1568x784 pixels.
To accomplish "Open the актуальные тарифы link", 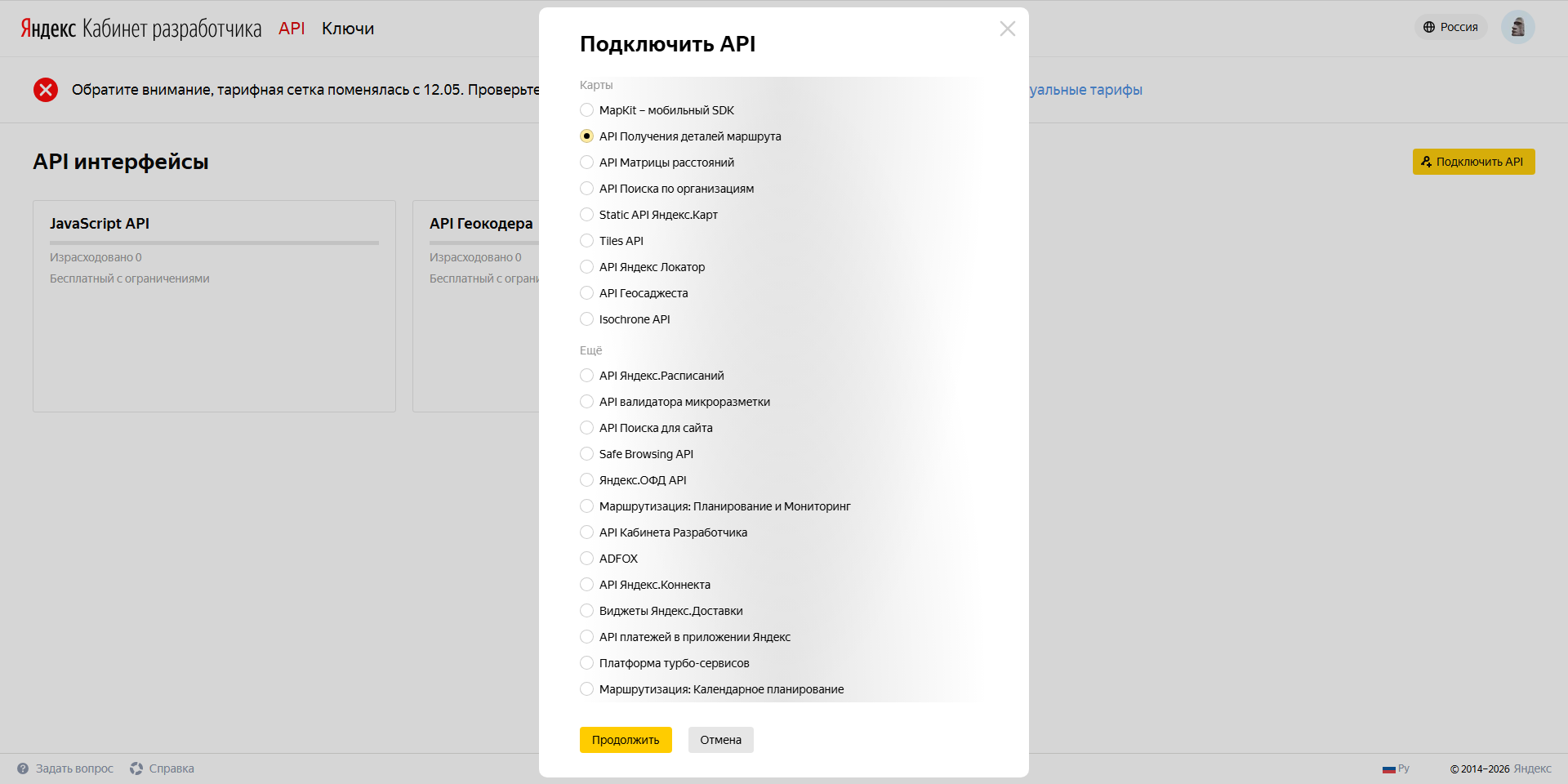I will [x=1085, y=90].
